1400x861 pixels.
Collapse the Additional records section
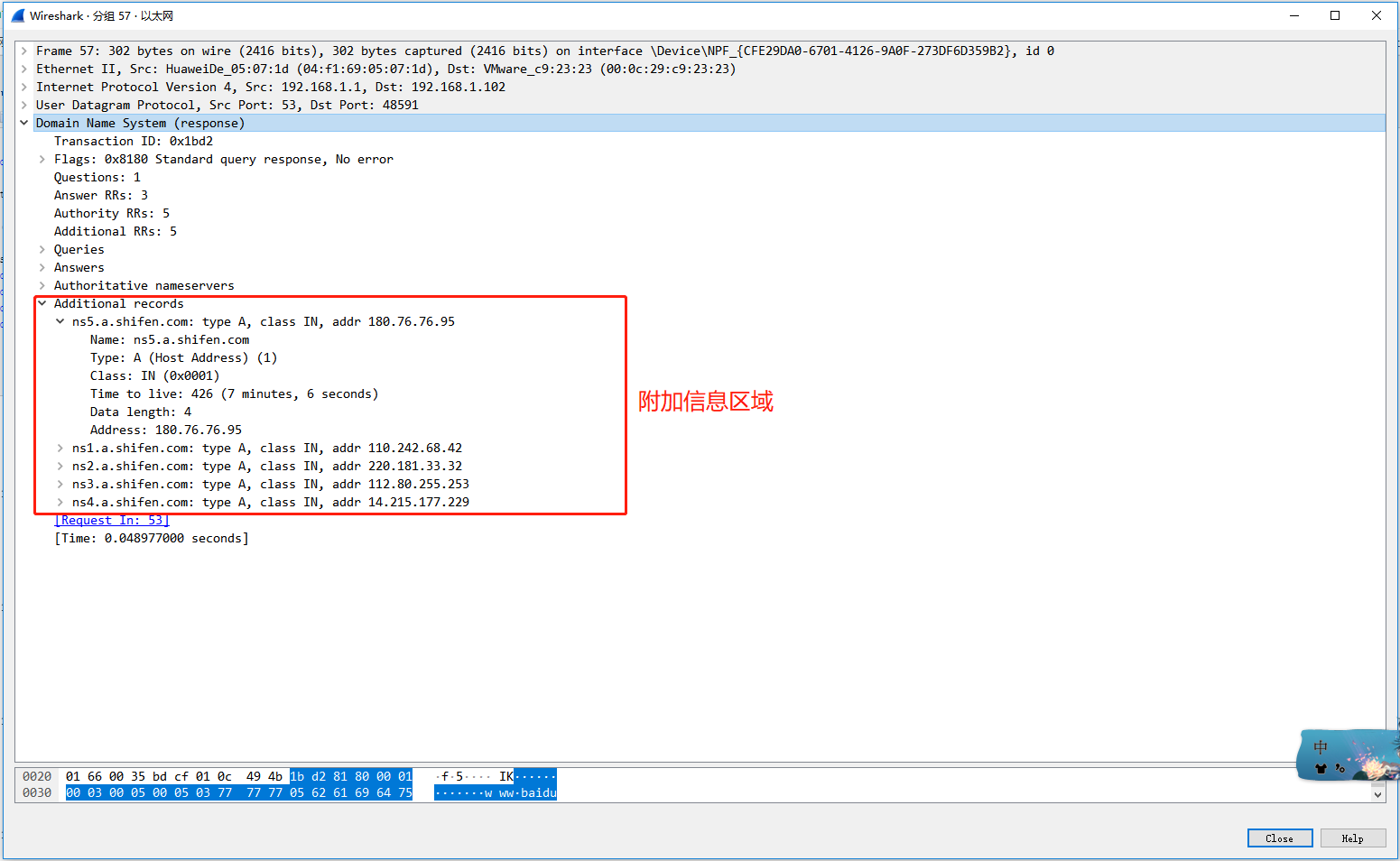[42, 304]
